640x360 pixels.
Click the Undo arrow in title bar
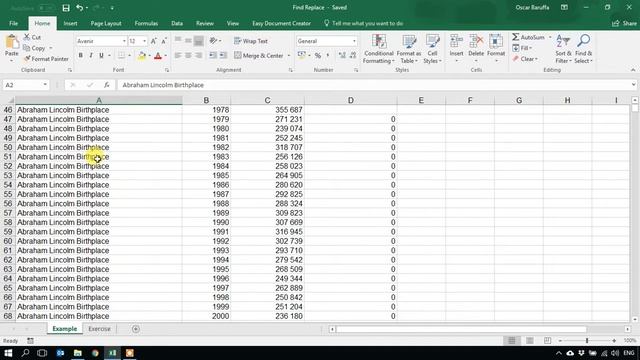click(79, 8)
